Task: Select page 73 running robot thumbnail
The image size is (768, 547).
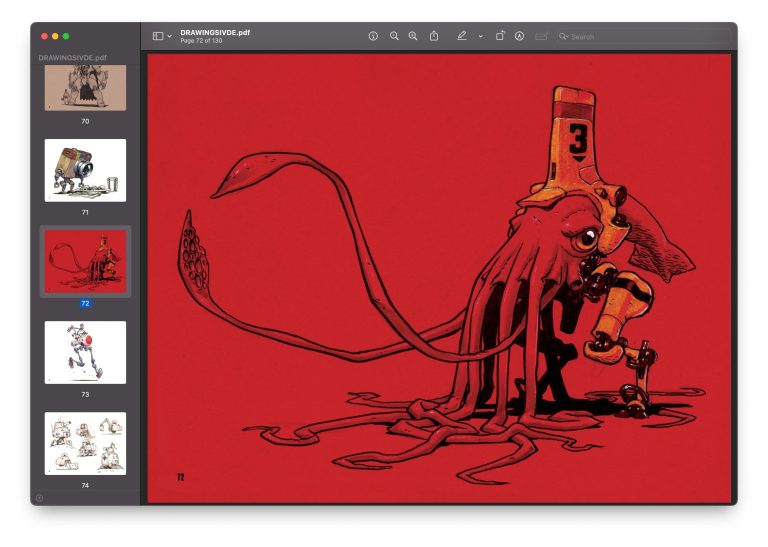Action: (x=85, y=353)
